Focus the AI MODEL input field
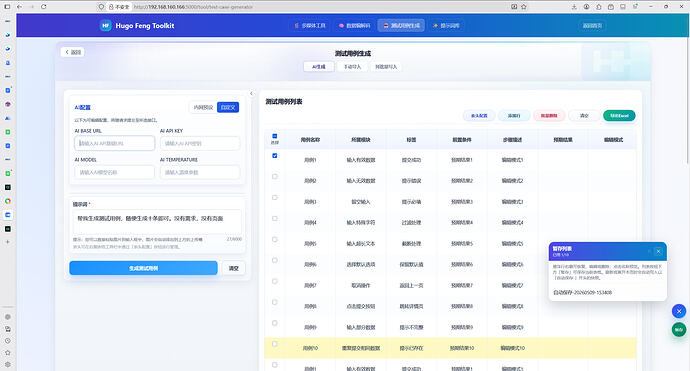This screenshot has width=690, height=371. [114, 172]
